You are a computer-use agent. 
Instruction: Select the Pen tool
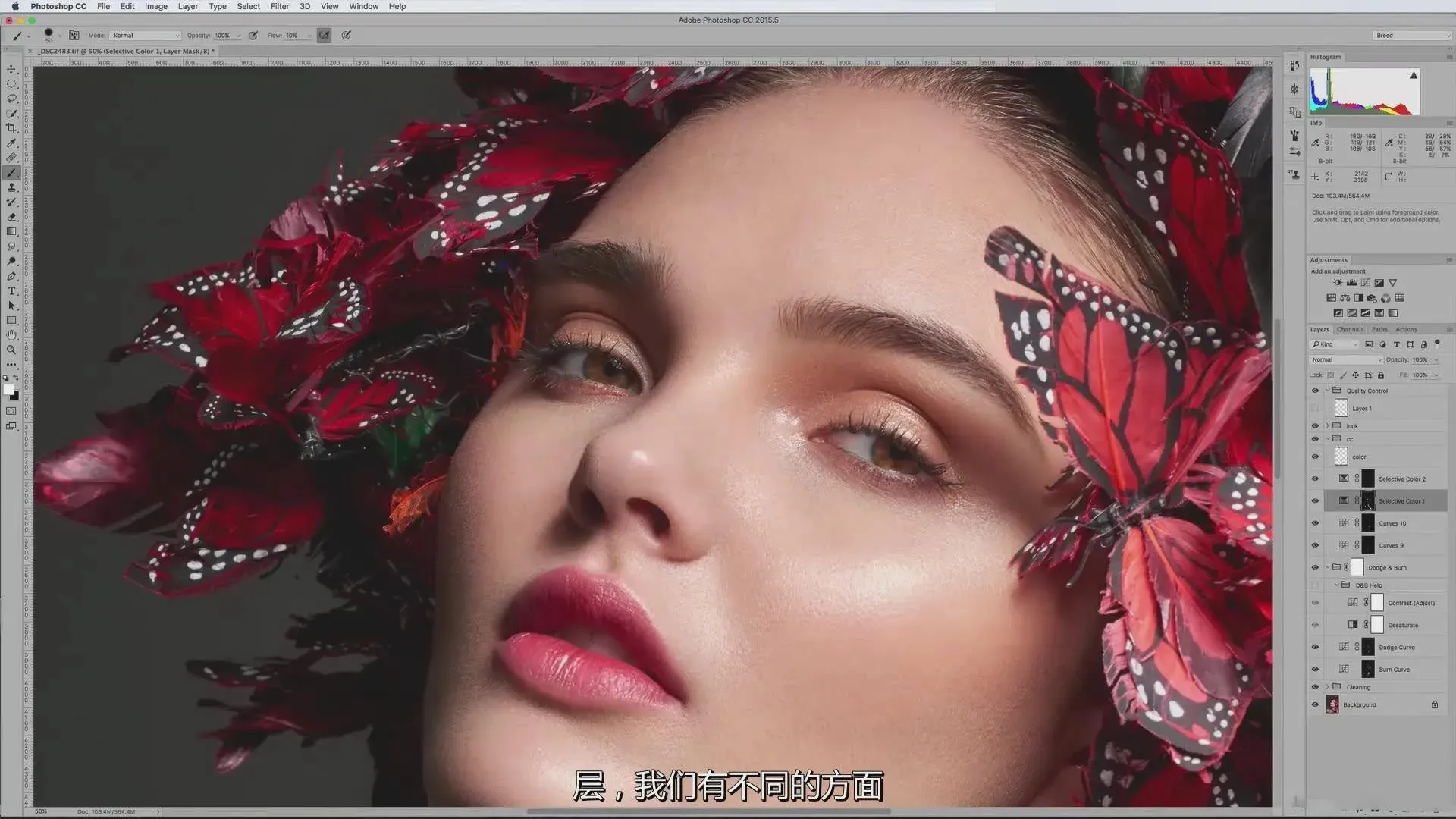[x=11, y=276]
